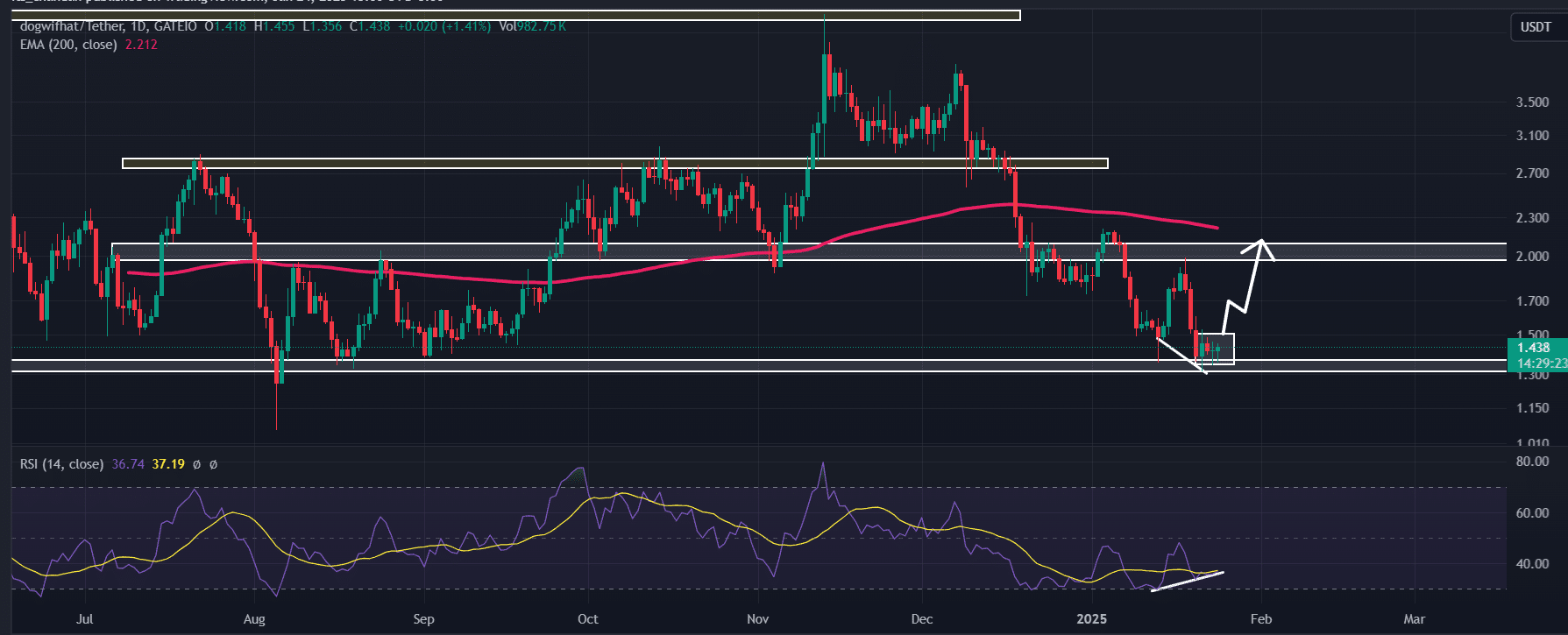Screen dimensions: 1568x635
Task: Click the yellow RSI moving-average value 37.19
Action: (168, 464)
